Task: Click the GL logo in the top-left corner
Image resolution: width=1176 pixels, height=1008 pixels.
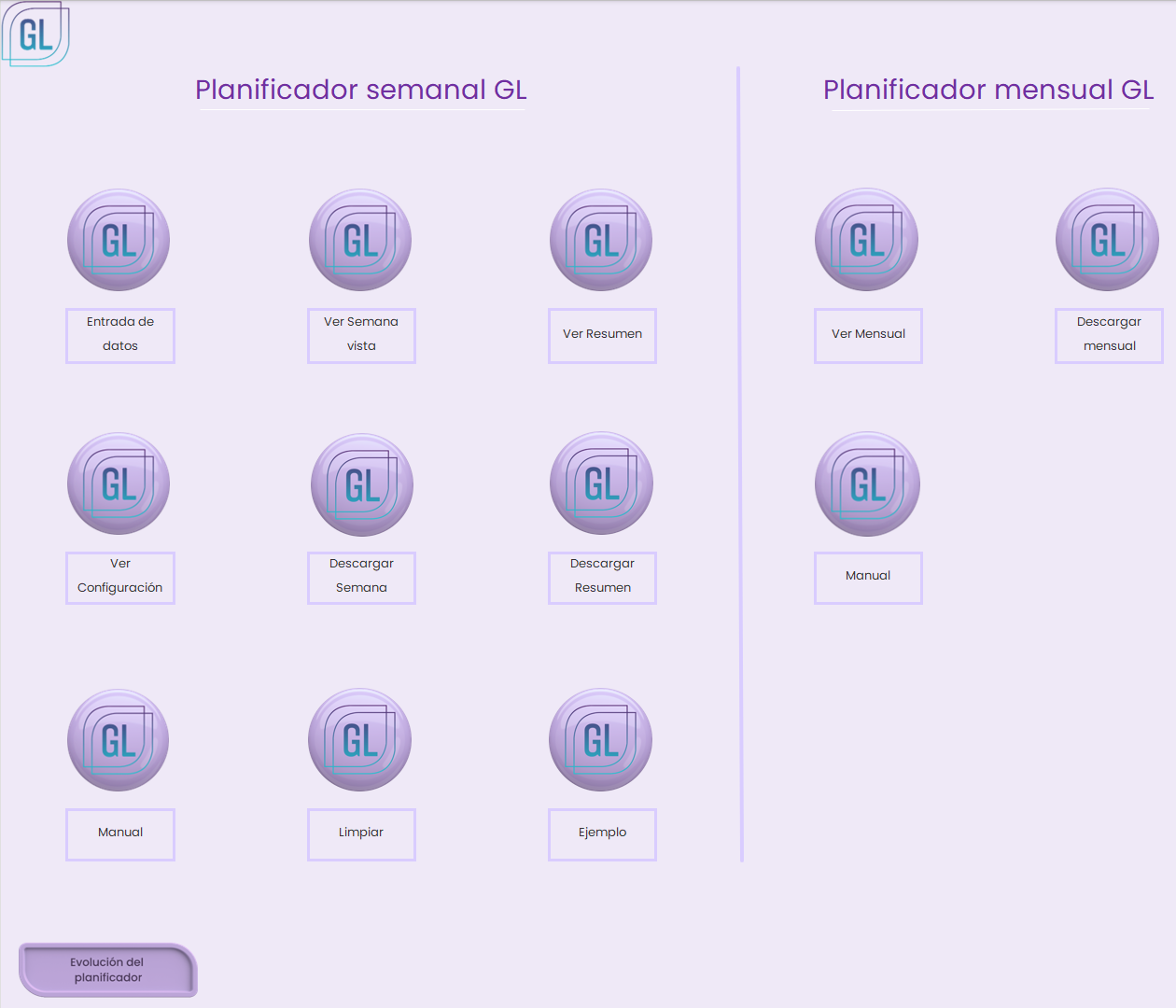Action: pos(35,35)
